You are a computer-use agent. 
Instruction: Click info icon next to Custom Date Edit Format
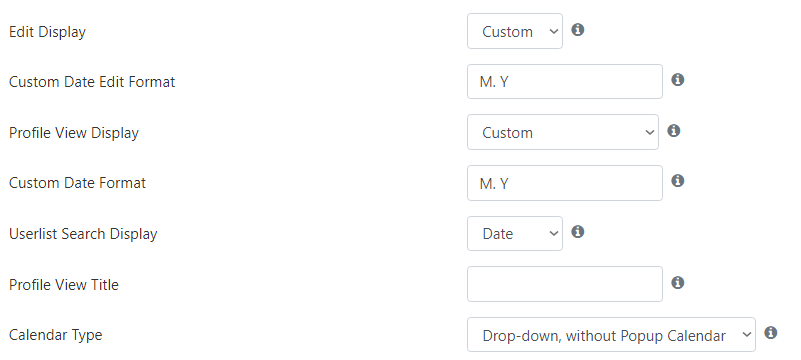tap(677, 80)
